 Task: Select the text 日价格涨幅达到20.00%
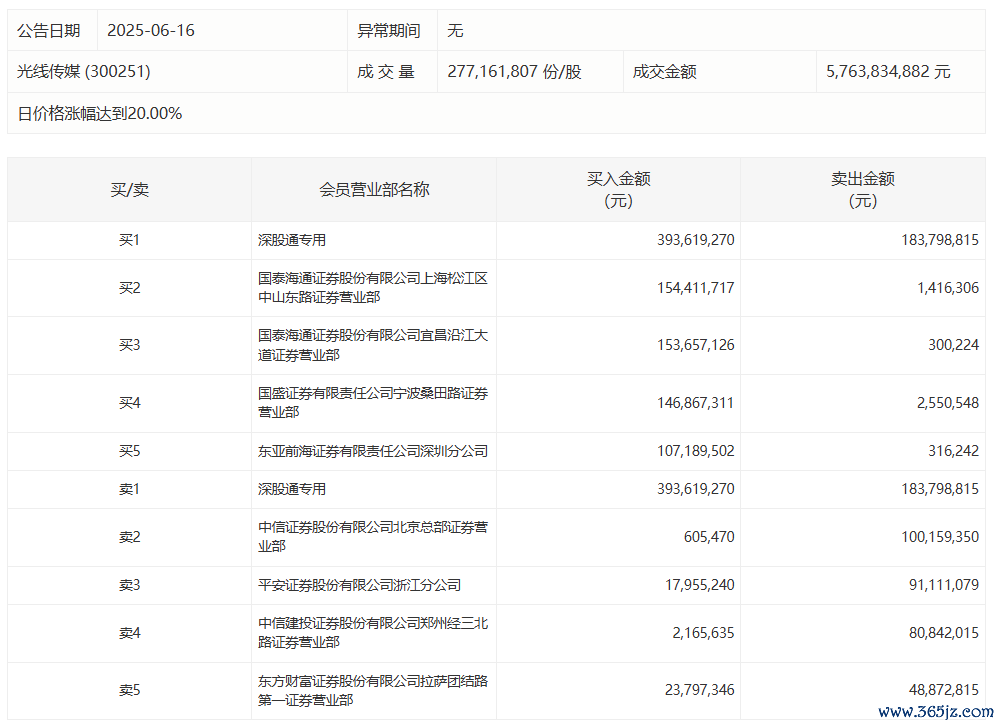tap(100, 114)
